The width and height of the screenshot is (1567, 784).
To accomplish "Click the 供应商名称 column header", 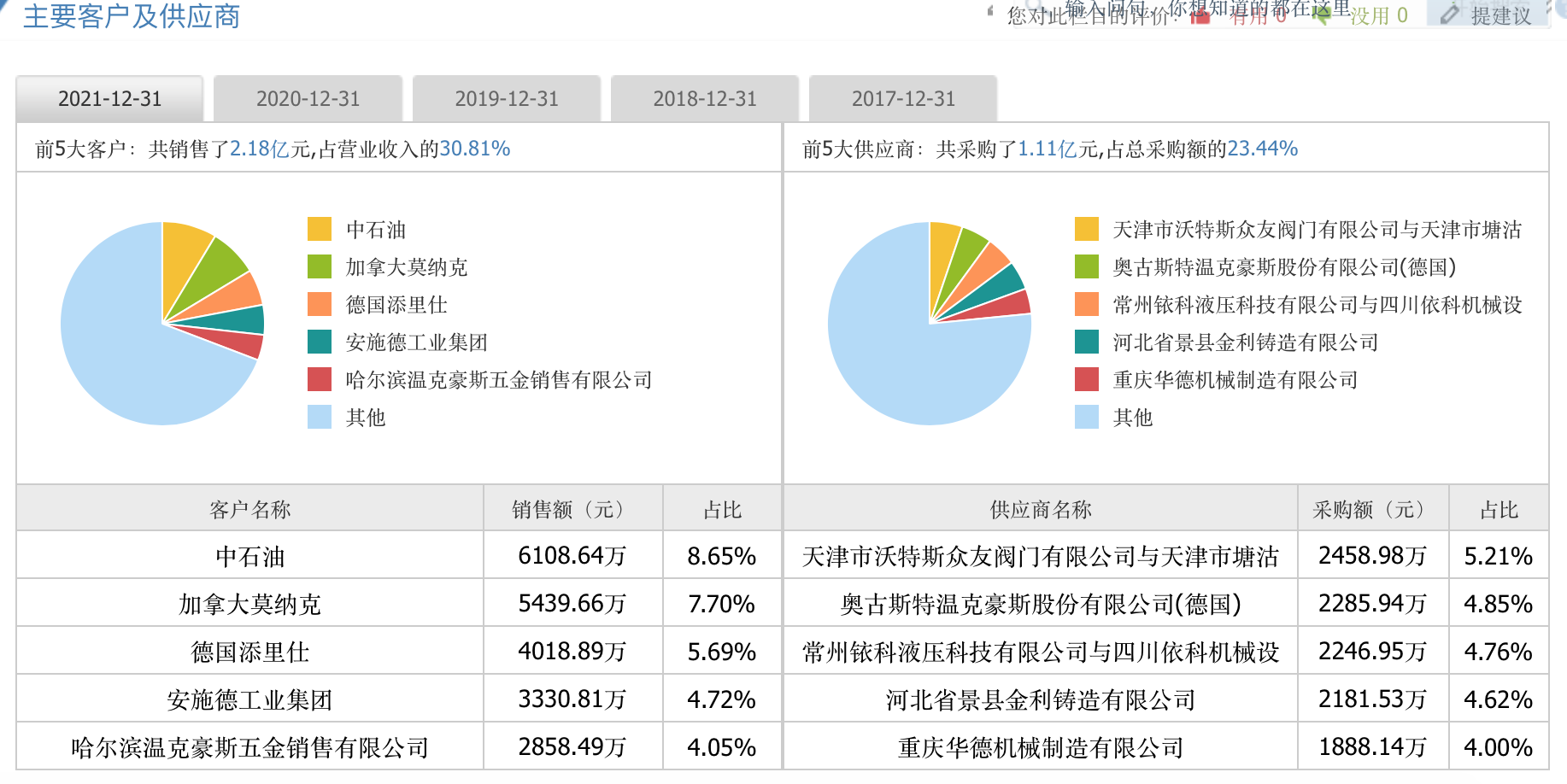I will click(1041, 509).
